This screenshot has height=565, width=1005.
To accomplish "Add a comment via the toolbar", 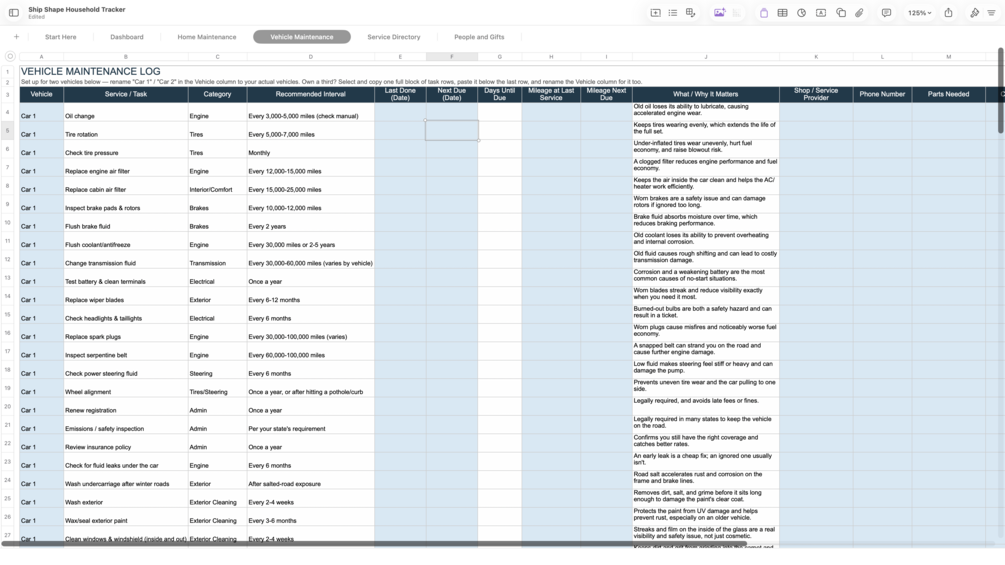I will tap(886, 13).
